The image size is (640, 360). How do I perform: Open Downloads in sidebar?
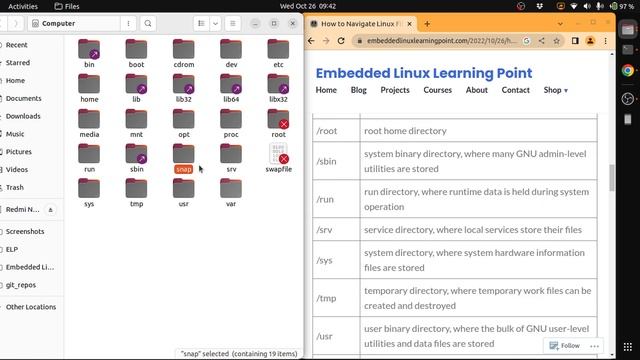pyautogui.click(x=23, y=116)
